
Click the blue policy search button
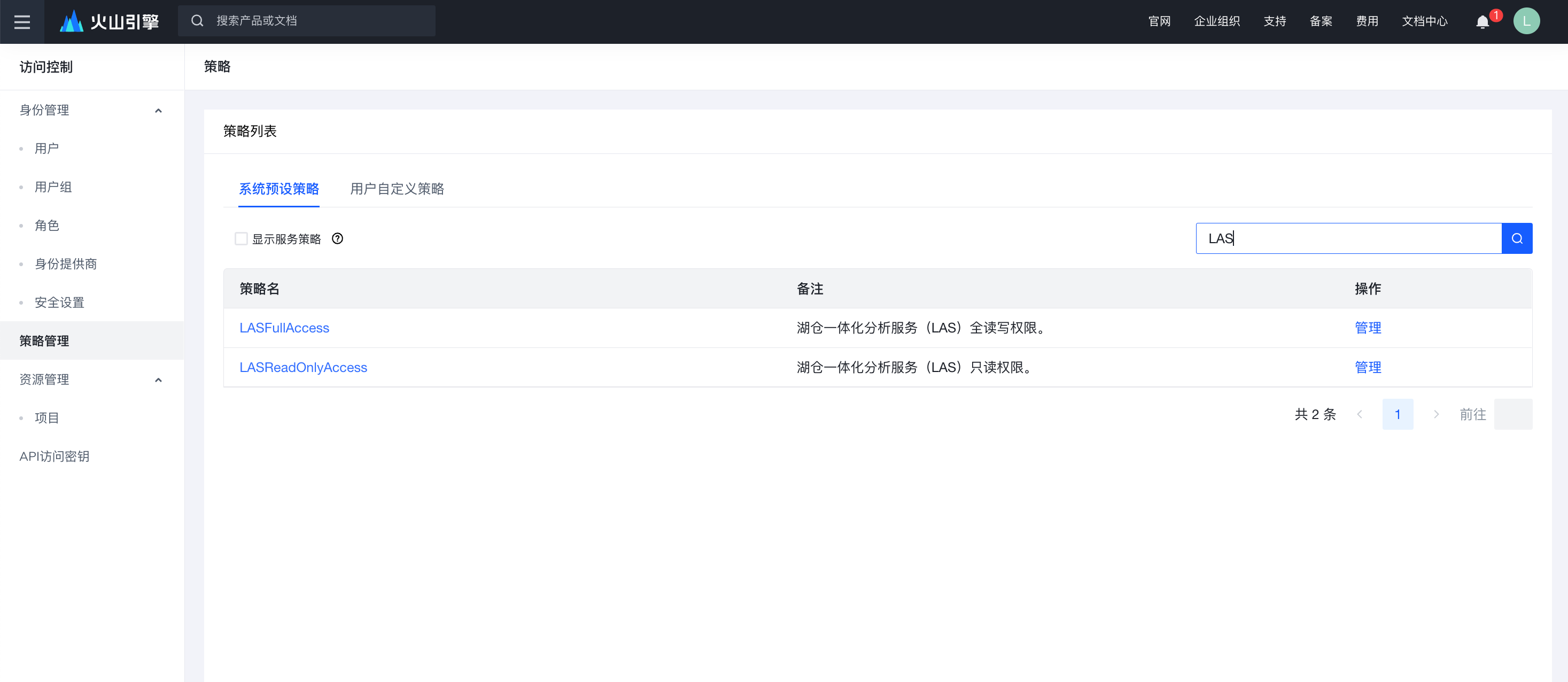pyautogui.click(x=1517, y=239)
